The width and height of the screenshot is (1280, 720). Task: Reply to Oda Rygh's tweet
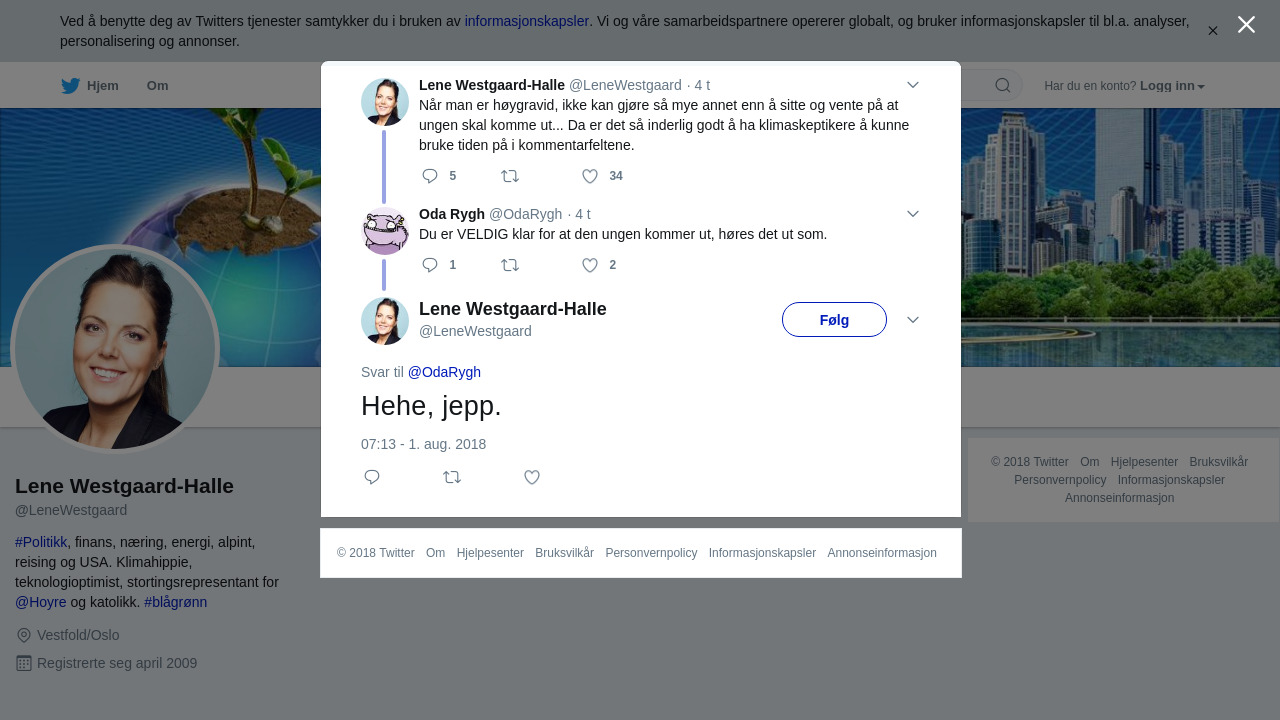pyautogui.click(x=430, y=265)
